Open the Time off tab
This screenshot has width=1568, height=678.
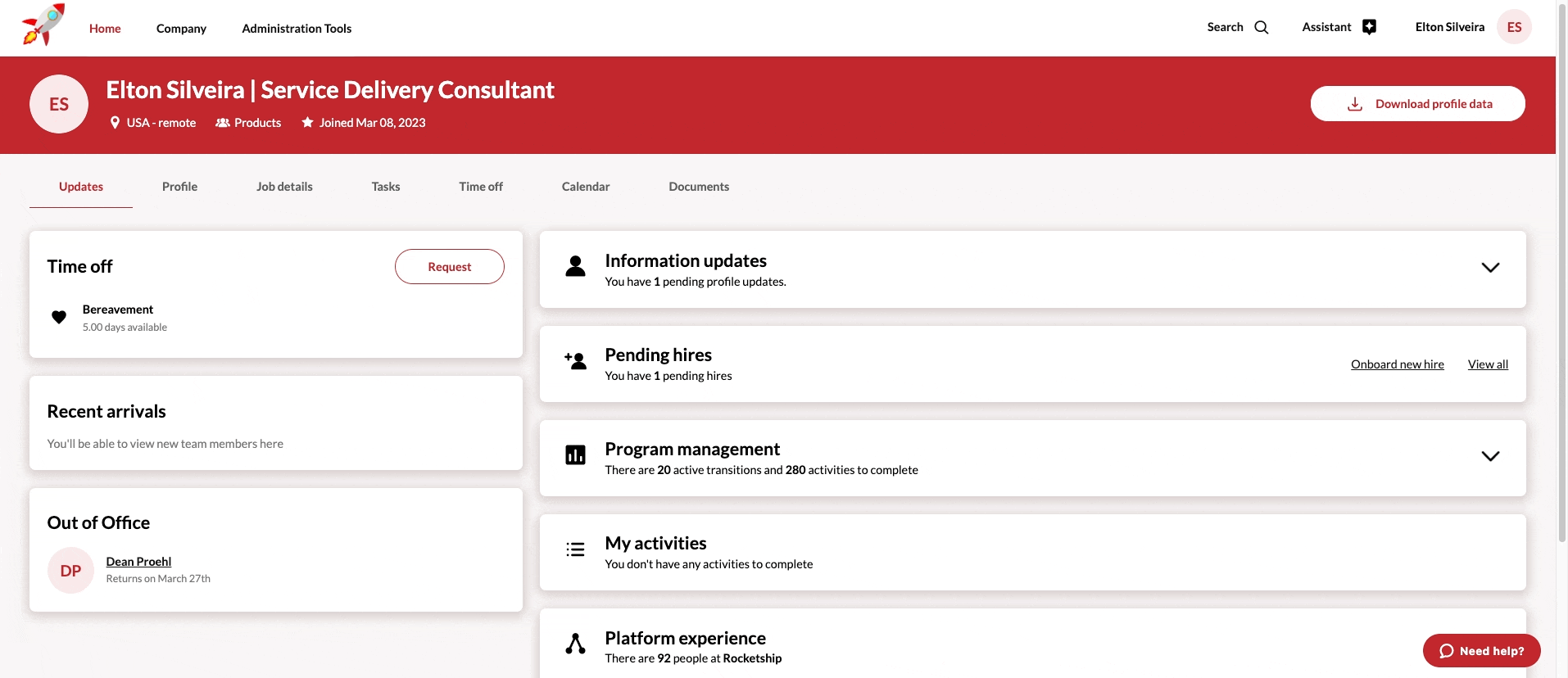point(481,187)
